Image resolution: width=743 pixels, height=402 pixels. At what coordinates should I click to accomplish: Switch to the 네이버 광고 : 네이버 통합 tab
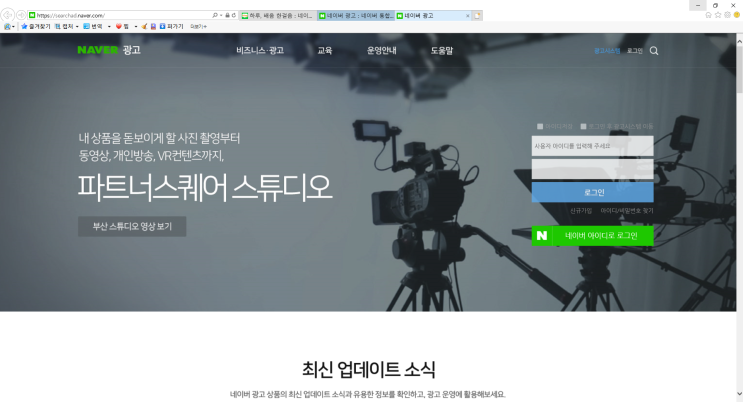coord(356,16)
